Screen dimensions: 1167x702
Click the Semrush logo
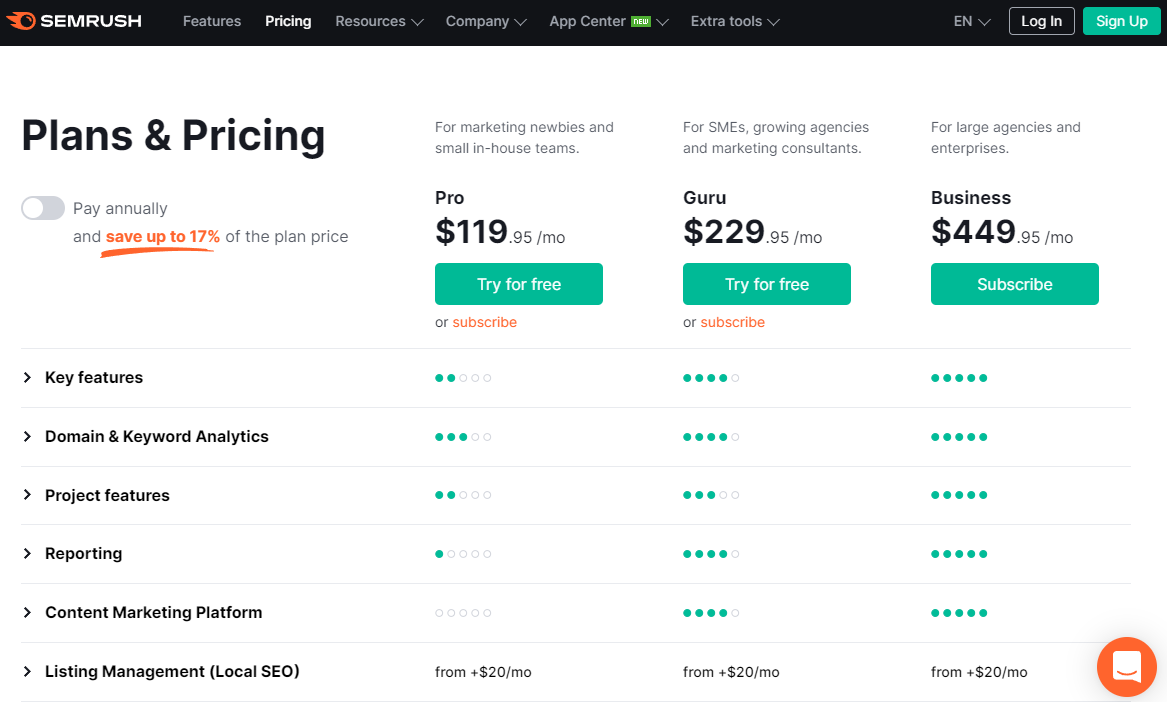click(74, 21)
